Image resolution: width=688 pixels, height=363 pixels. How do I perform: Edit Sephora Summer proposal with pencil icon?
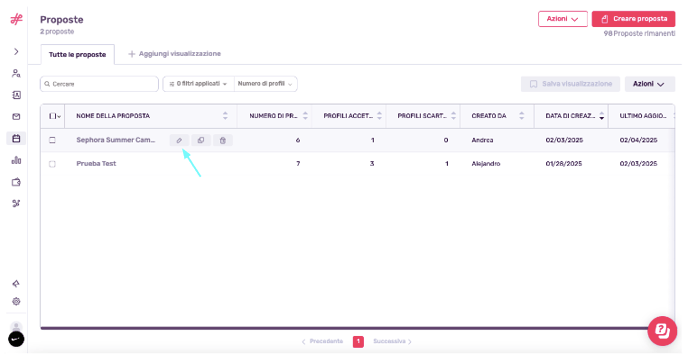(179, 140)
